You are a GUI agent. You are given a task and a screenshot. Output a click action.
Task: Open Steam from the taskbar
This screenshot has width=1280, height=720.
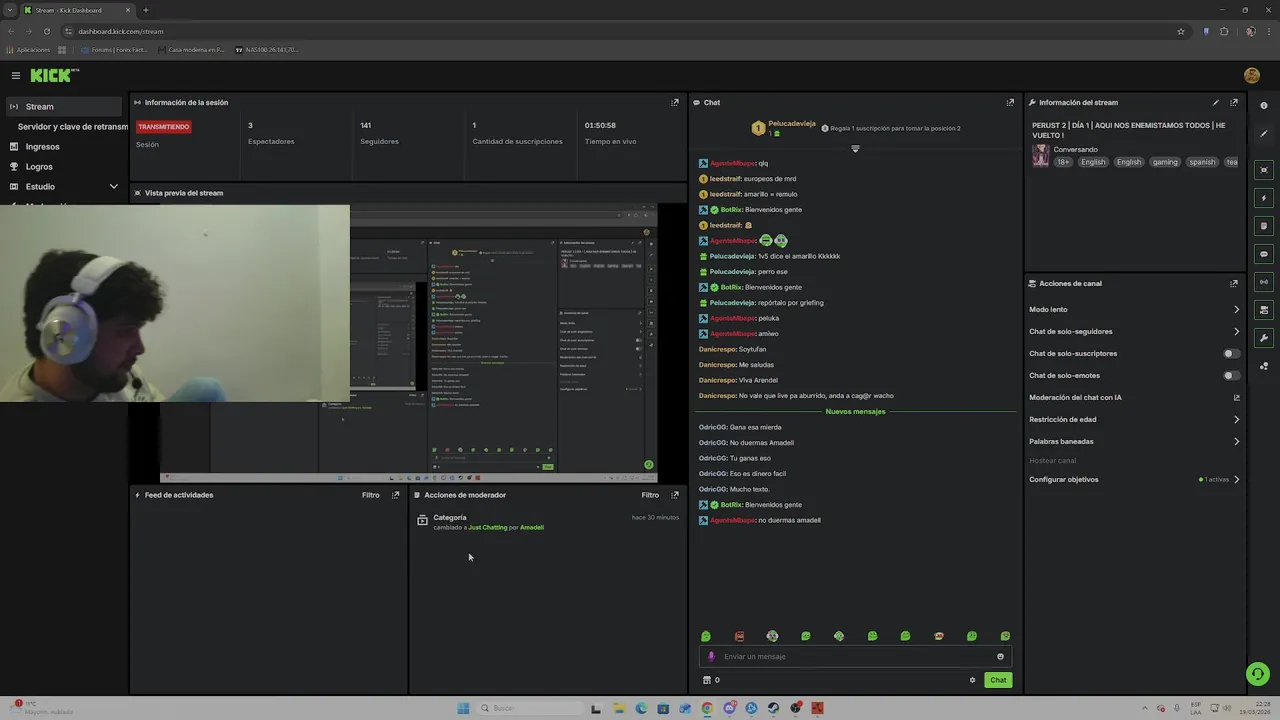pyautogui.click(x=773, y=708)
